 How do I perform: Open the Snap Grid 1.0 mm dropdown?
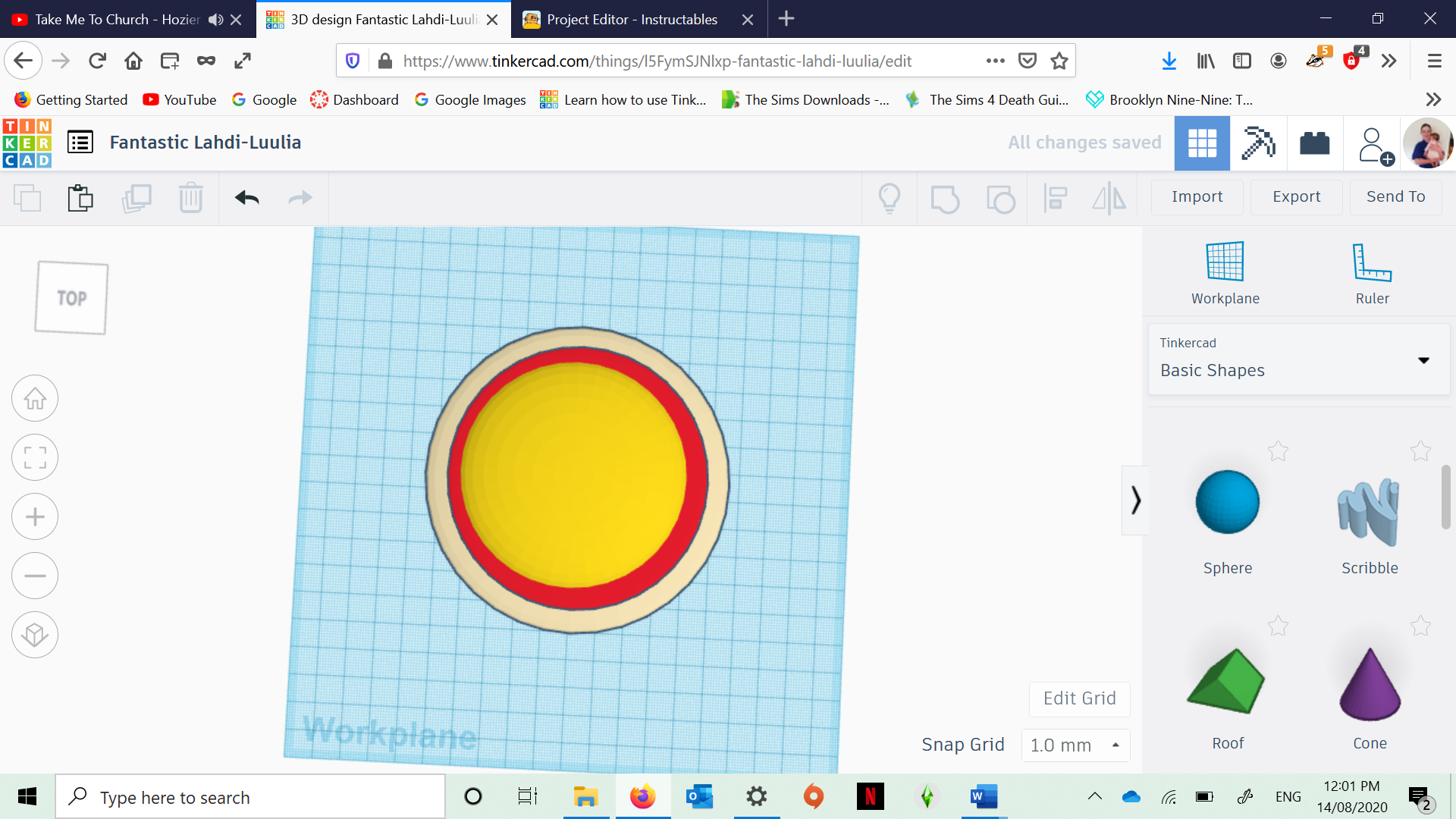(1075, 745)
